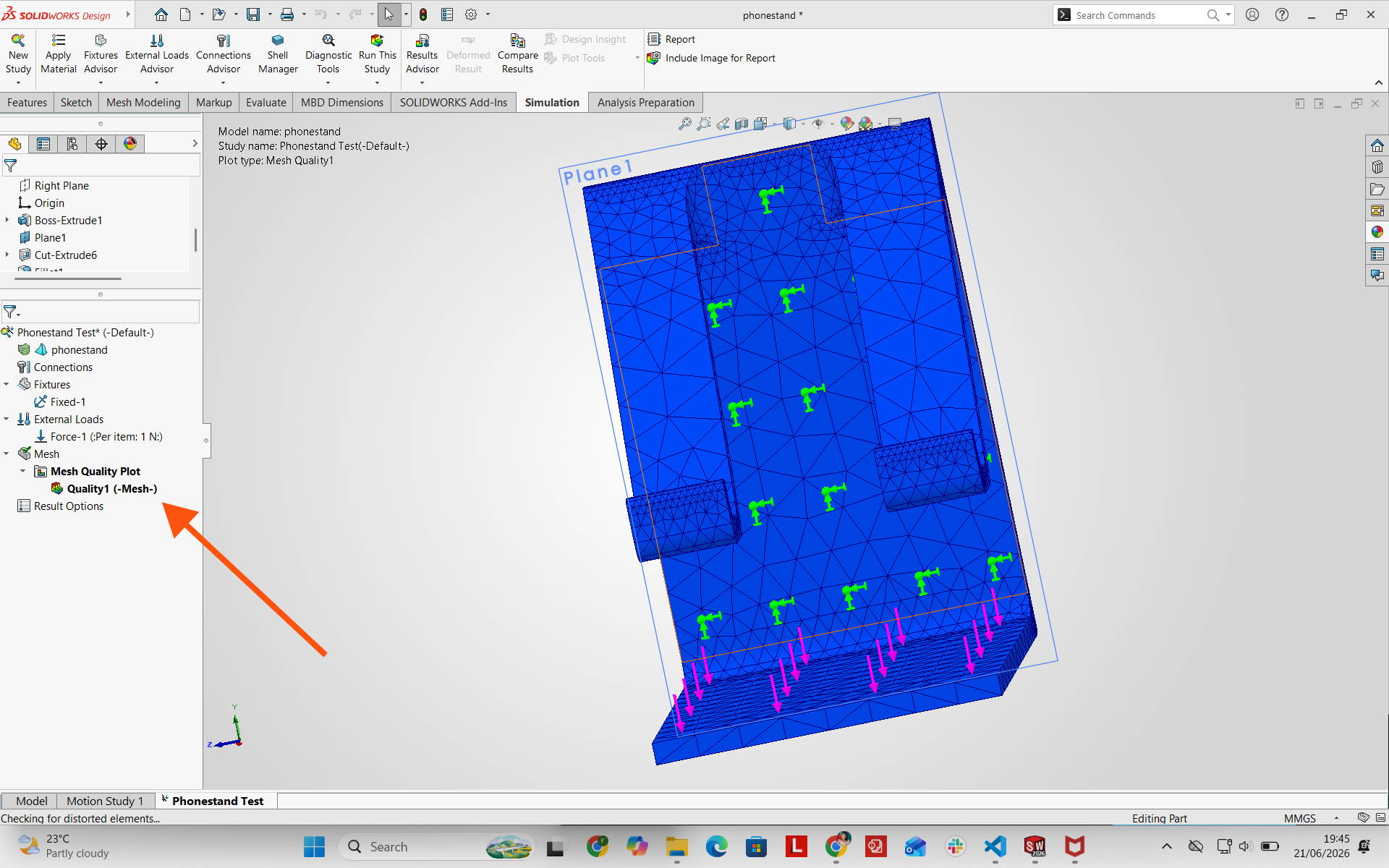Collapse the External Loads folder
Image resolution: width=1389 pixels, height=868 pixels.
(7, 419)
